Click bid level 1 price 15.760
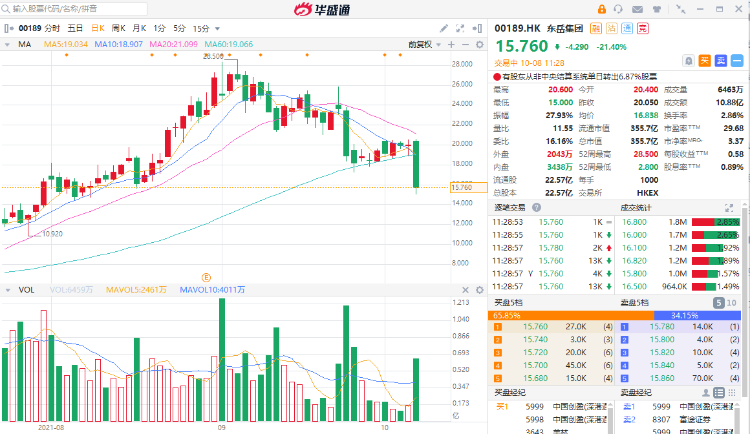 [535, 326]
